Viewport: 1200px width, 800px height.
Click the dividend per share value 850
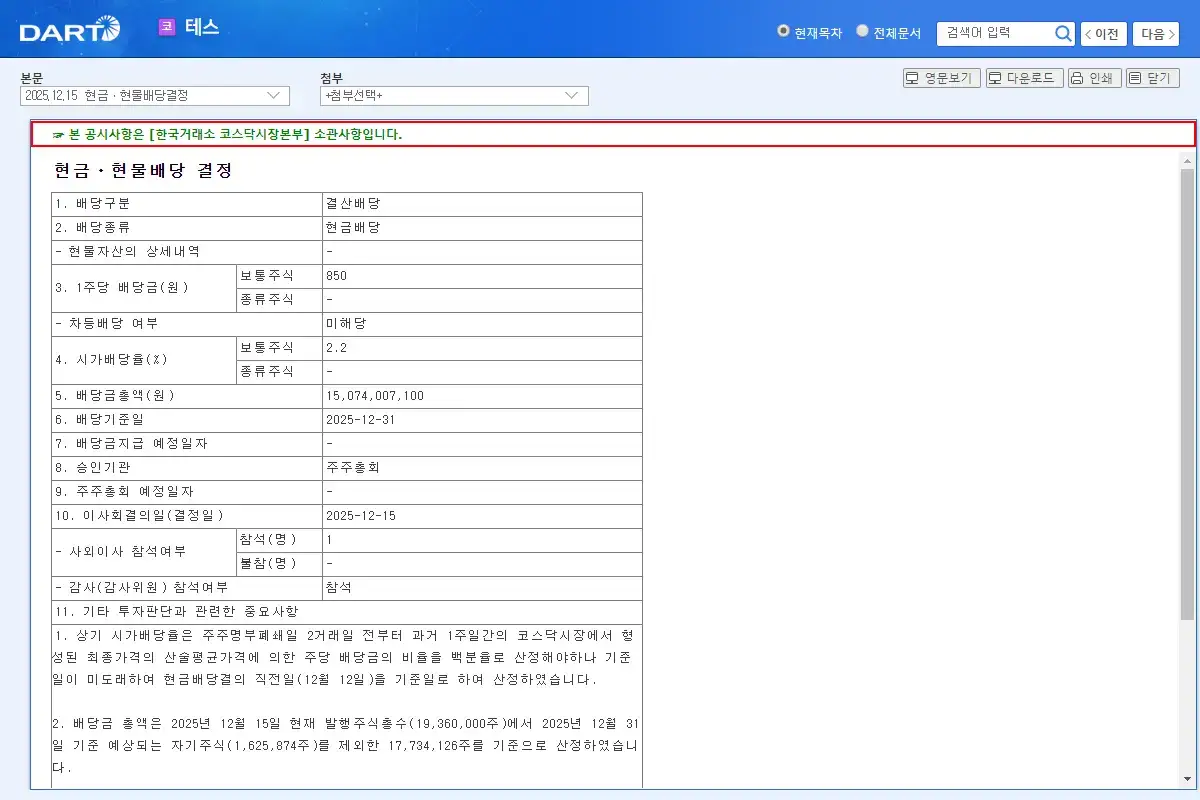tap(336, 276)
